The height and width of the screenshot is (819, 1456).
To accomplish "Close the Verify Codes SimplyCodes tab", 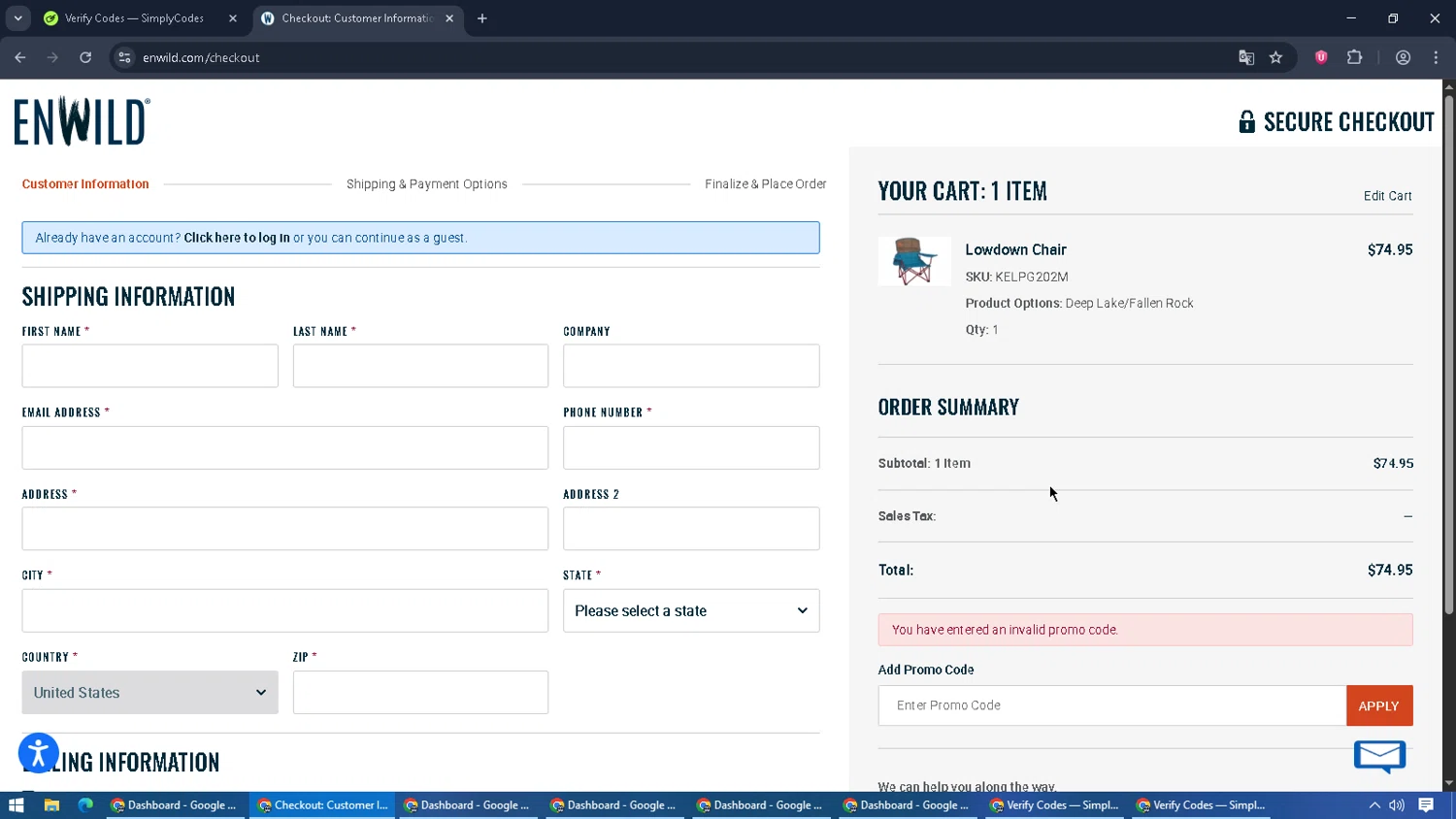I will click(233, 18).
